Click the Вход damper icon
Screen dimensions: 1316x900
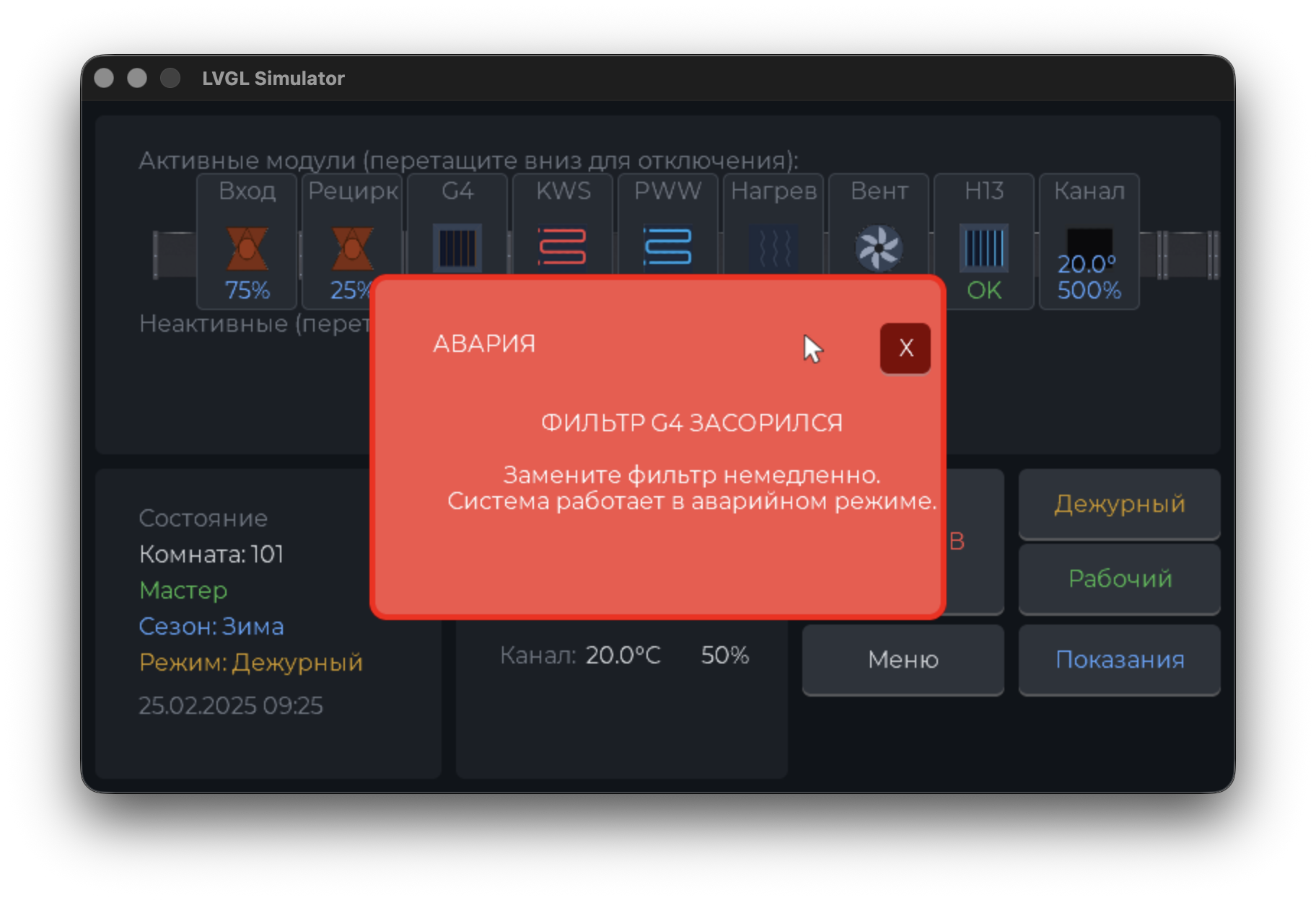(x=247, y=248)
